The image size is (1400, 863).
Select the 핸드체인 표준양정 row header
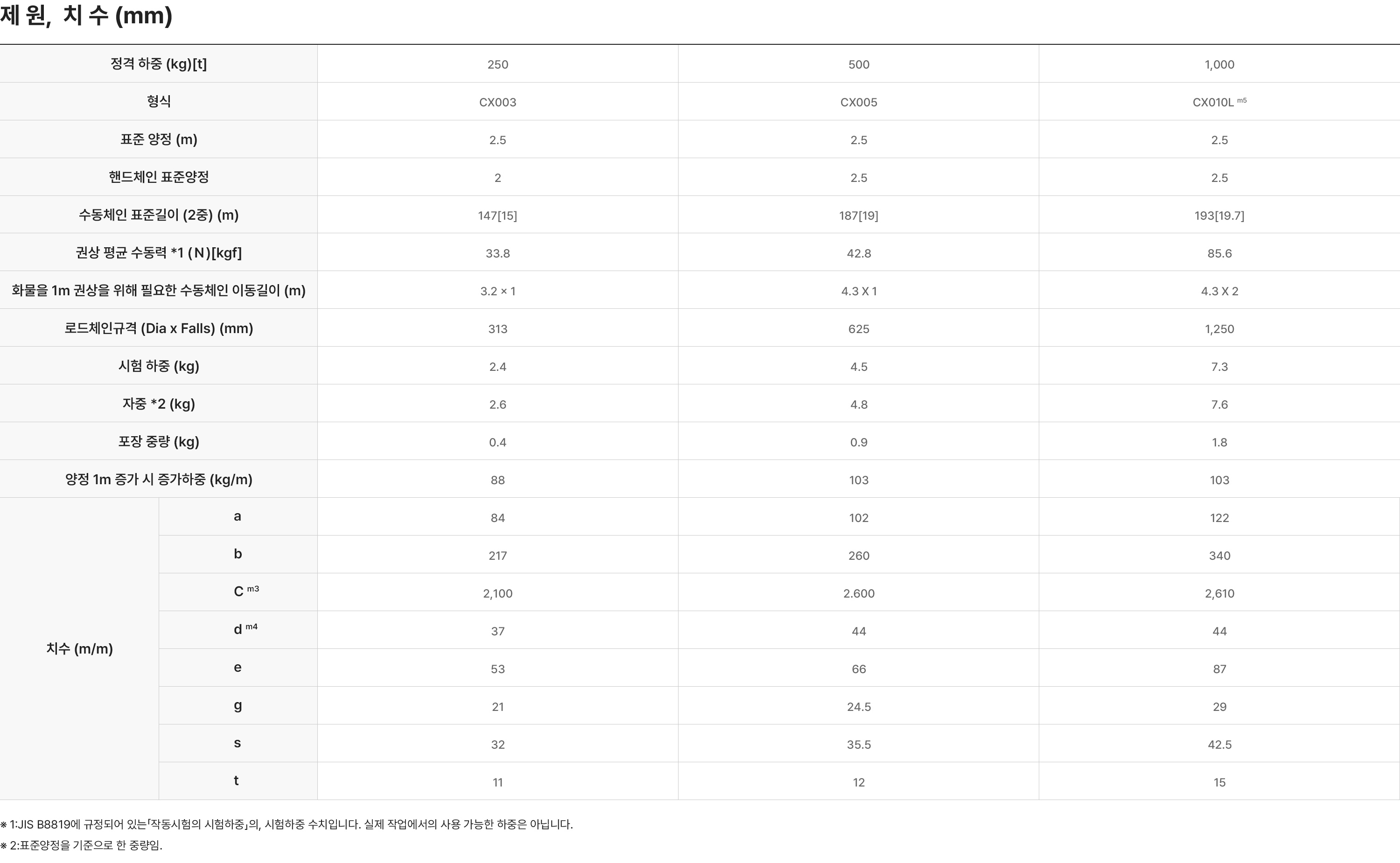(158, 177)
